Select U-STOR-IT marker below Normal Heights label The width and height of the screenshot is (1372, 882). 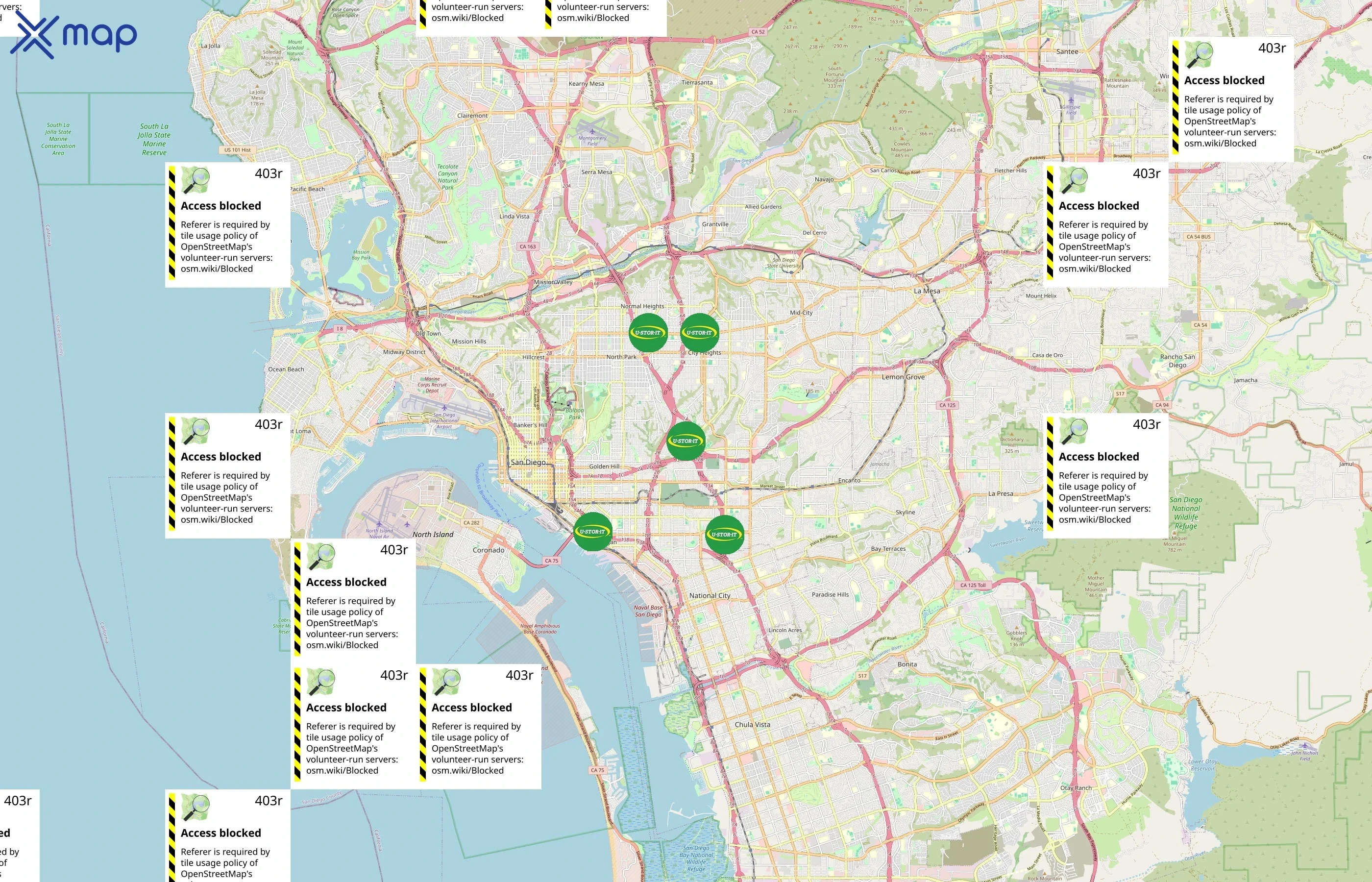tap(648, 333)
